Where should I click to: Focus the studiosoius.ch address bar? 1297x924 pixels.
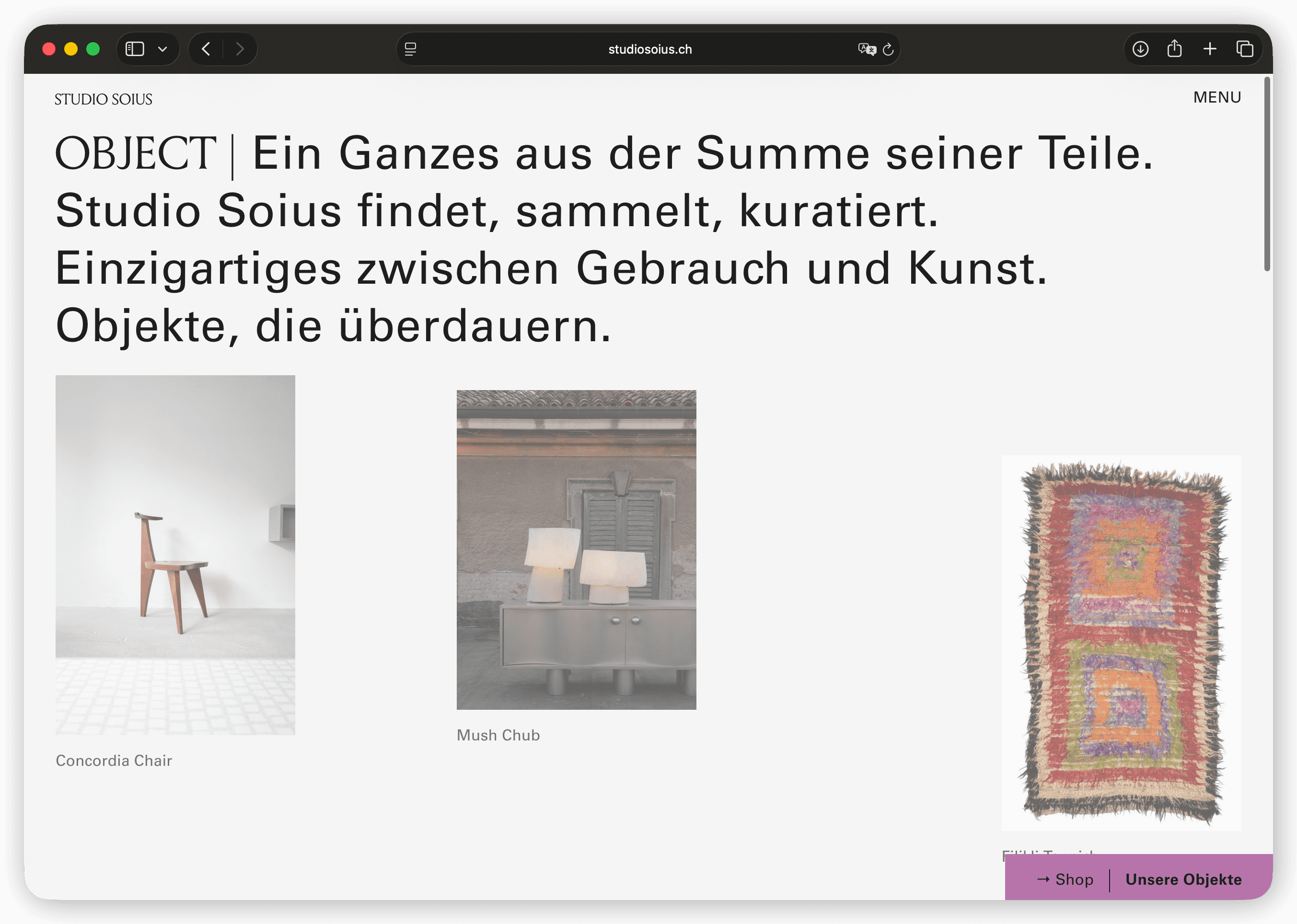(x=648, y=49)
